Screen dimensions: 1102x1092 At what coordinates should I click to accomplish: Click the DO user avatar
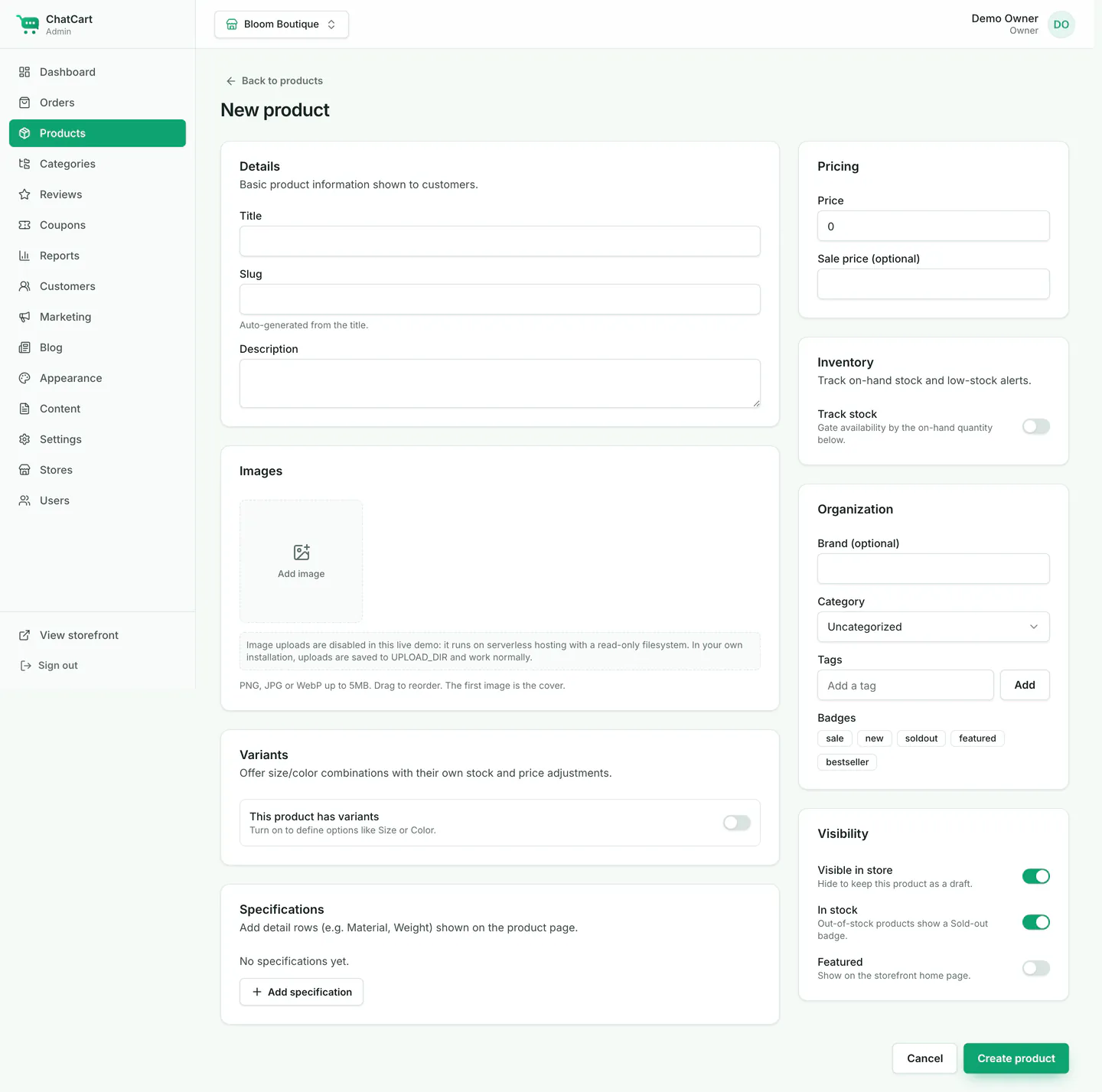1061,24
